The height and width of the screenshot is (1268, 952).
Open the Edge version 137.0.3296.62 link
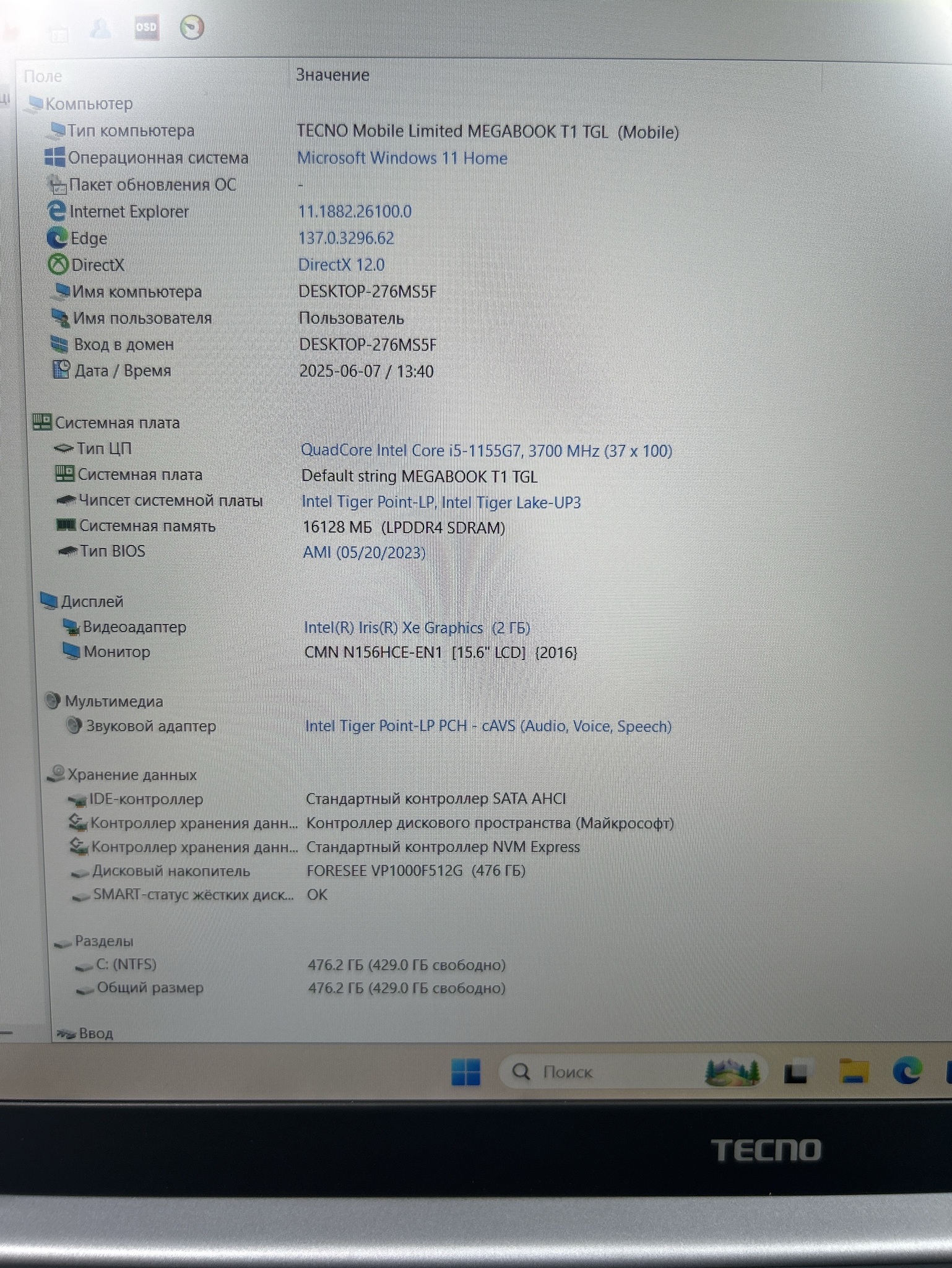[x=346, y=238]
